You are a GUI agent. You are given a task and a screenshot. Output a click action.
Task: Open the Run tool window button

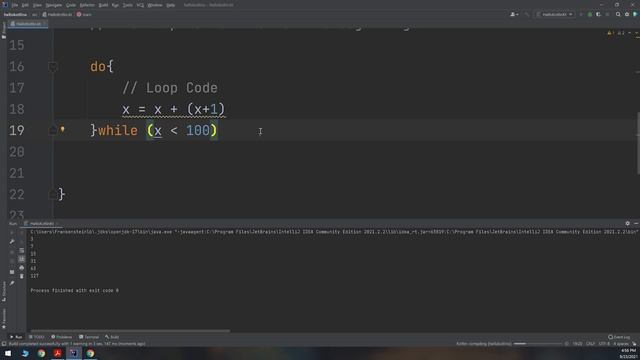pyautogui.click(x=16, y=337)
